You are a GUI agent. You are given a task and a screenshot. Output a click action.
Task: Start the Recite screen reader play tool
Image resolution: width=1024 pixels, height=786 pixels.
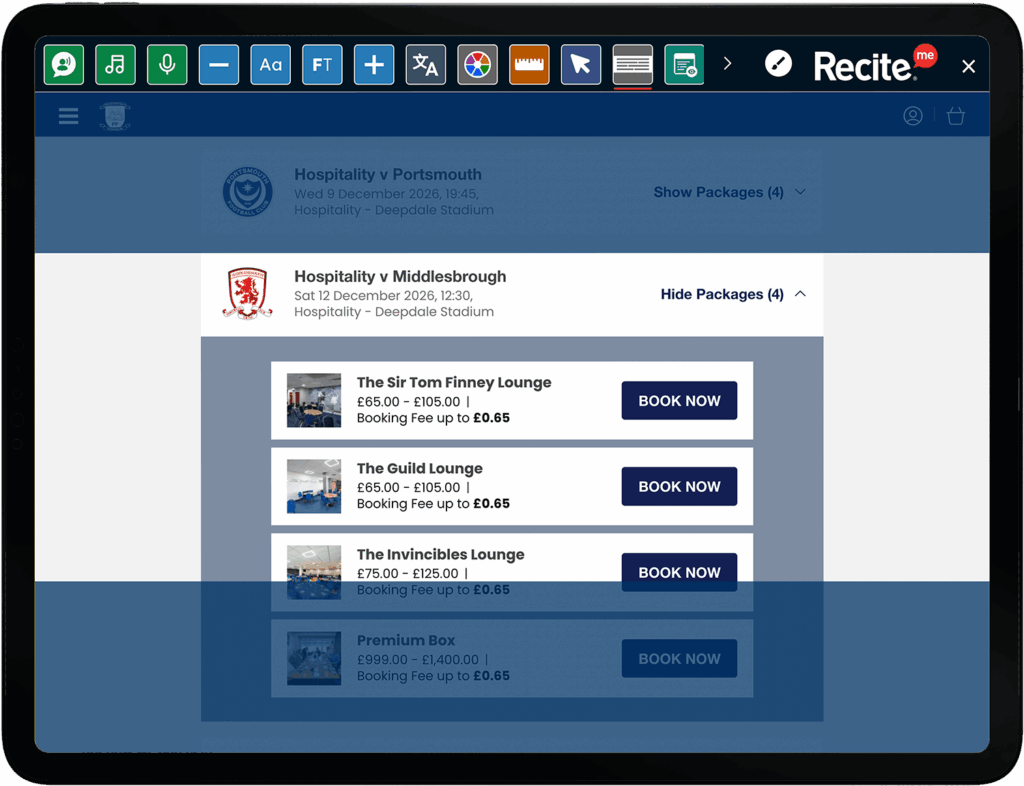pos(64,65)
